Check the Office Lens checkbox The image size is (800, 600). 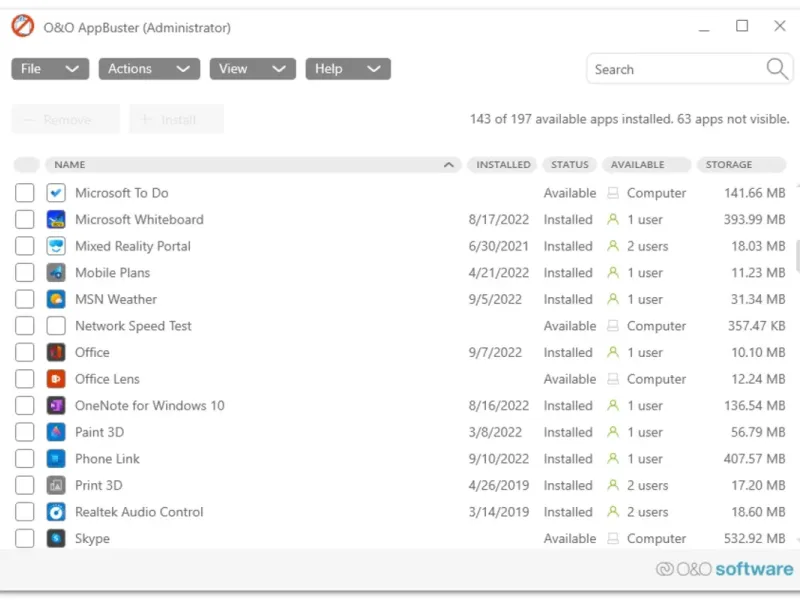(24, 379)
